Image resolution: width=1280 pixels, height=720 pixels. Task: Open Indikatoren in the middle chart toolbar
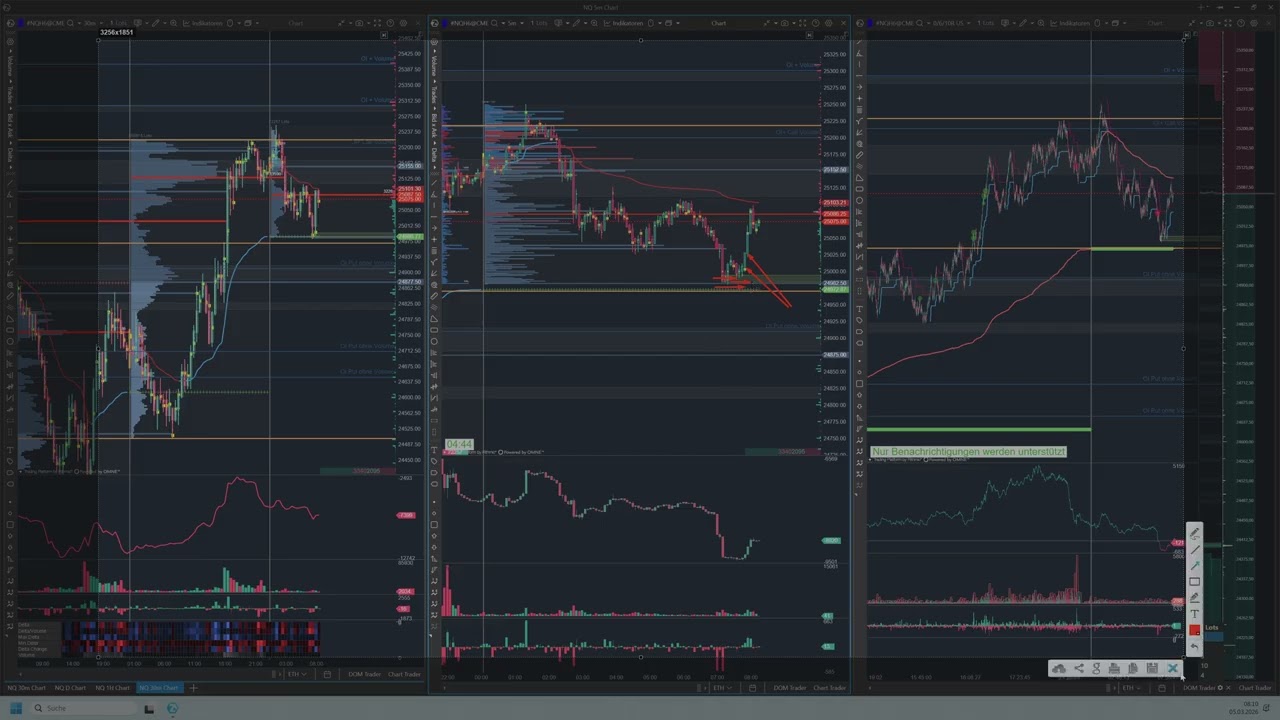pos(623,23)
